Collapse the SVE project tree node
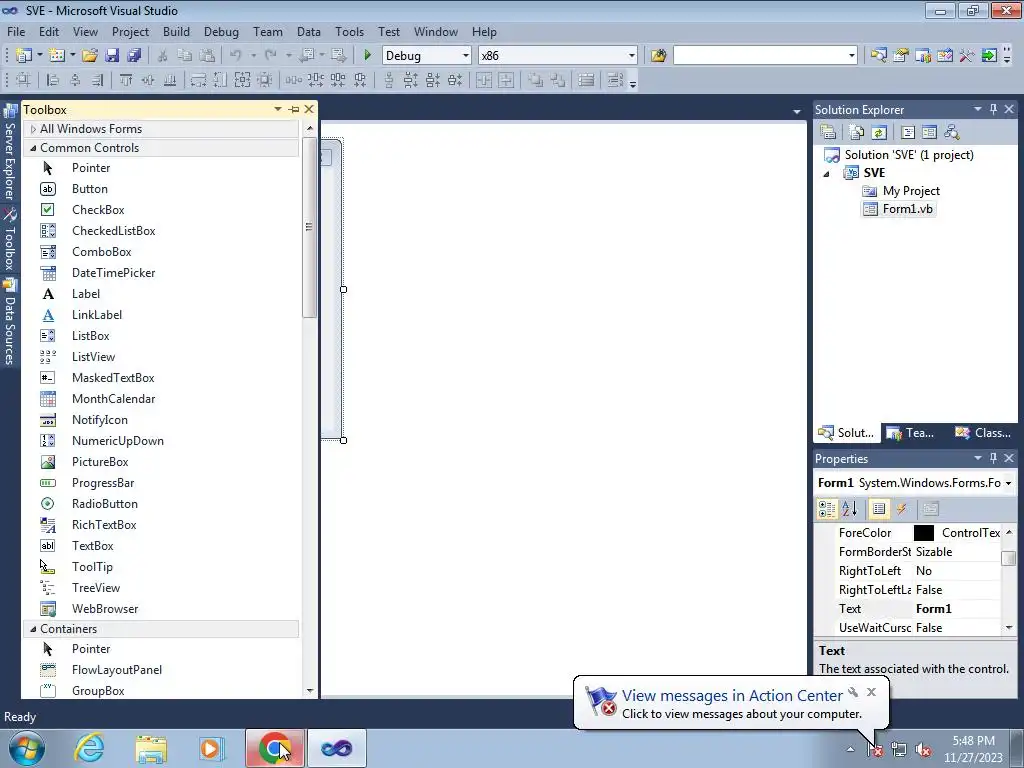Screen dimensions: 1024x768 [827, 174]
